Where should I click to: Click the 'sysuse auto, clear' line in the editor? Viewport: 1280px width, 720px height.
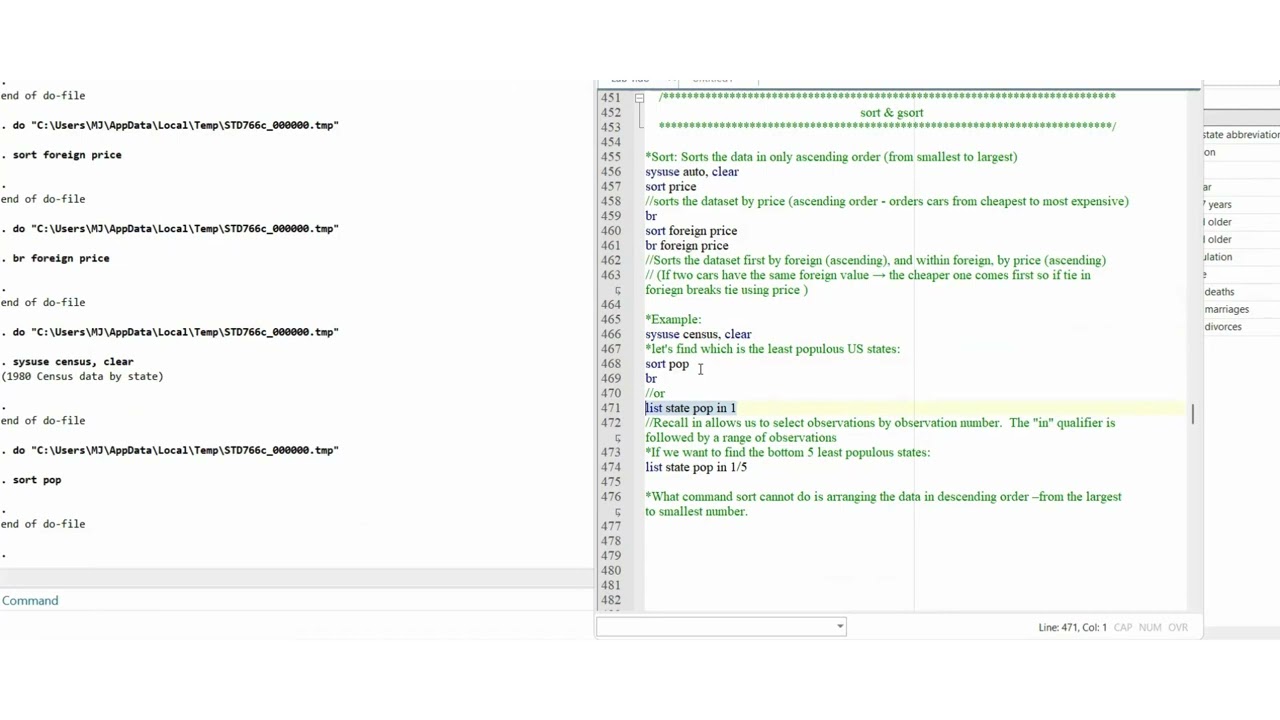click(x=692, y=172)
